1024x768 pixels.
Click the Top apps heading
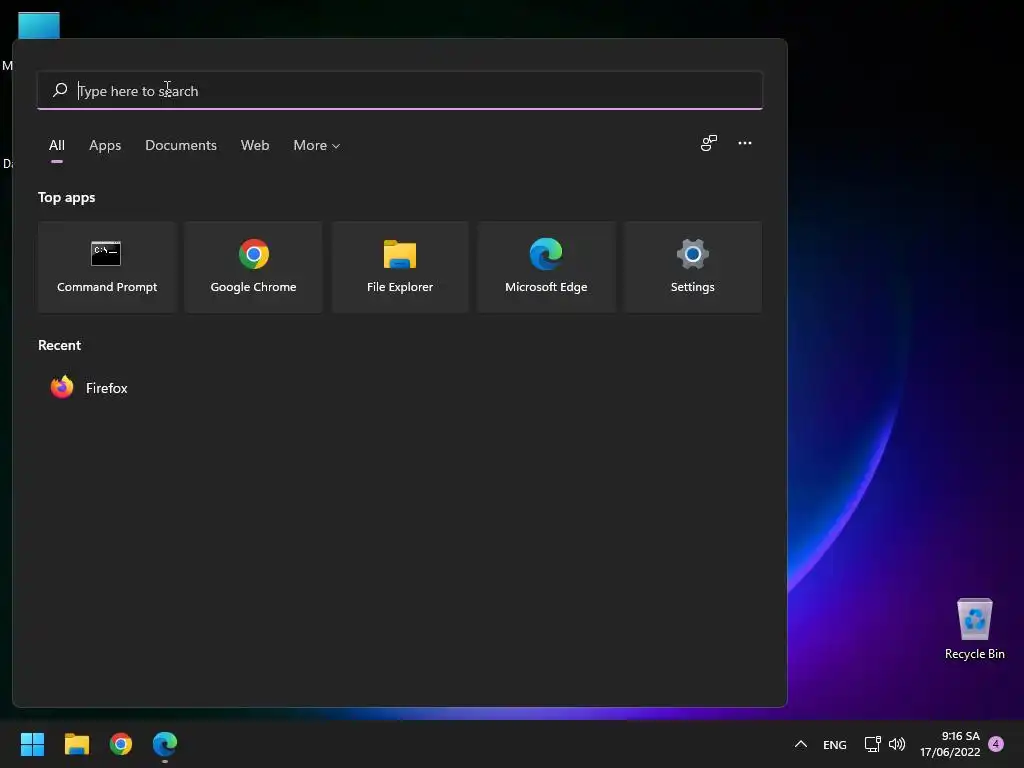[67, 197]
